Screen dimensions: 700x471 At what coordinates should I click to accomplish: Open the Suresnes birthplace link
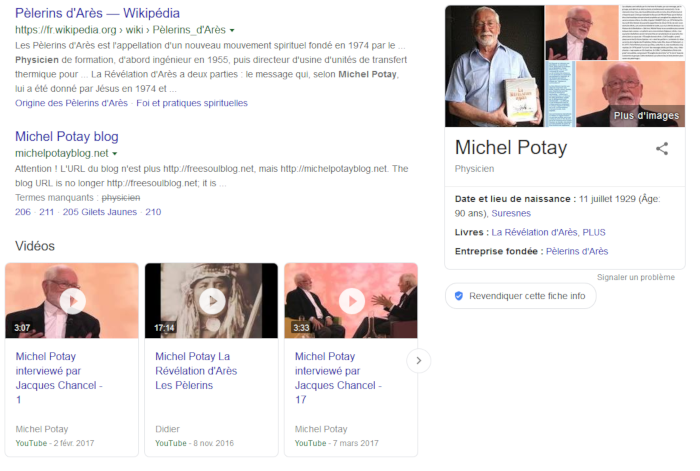511,213
